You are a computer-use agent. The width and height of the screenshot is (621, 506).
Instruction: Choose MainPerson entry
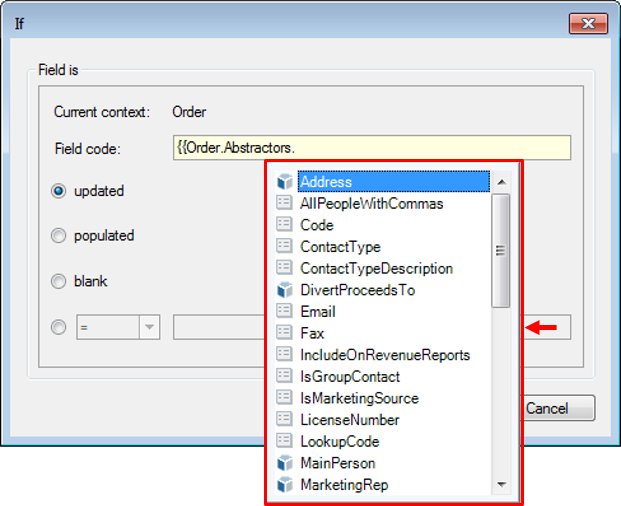tap(338, 463)
